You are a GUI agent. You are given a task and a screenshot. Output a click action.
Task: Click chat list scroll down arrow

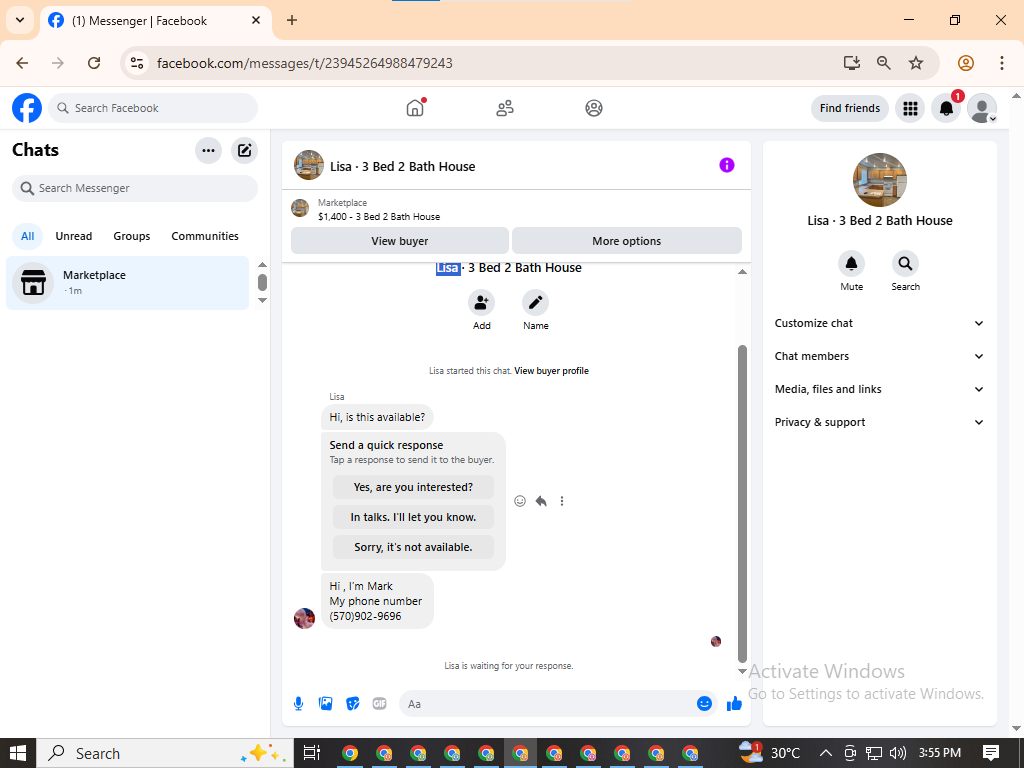[263, 300]
